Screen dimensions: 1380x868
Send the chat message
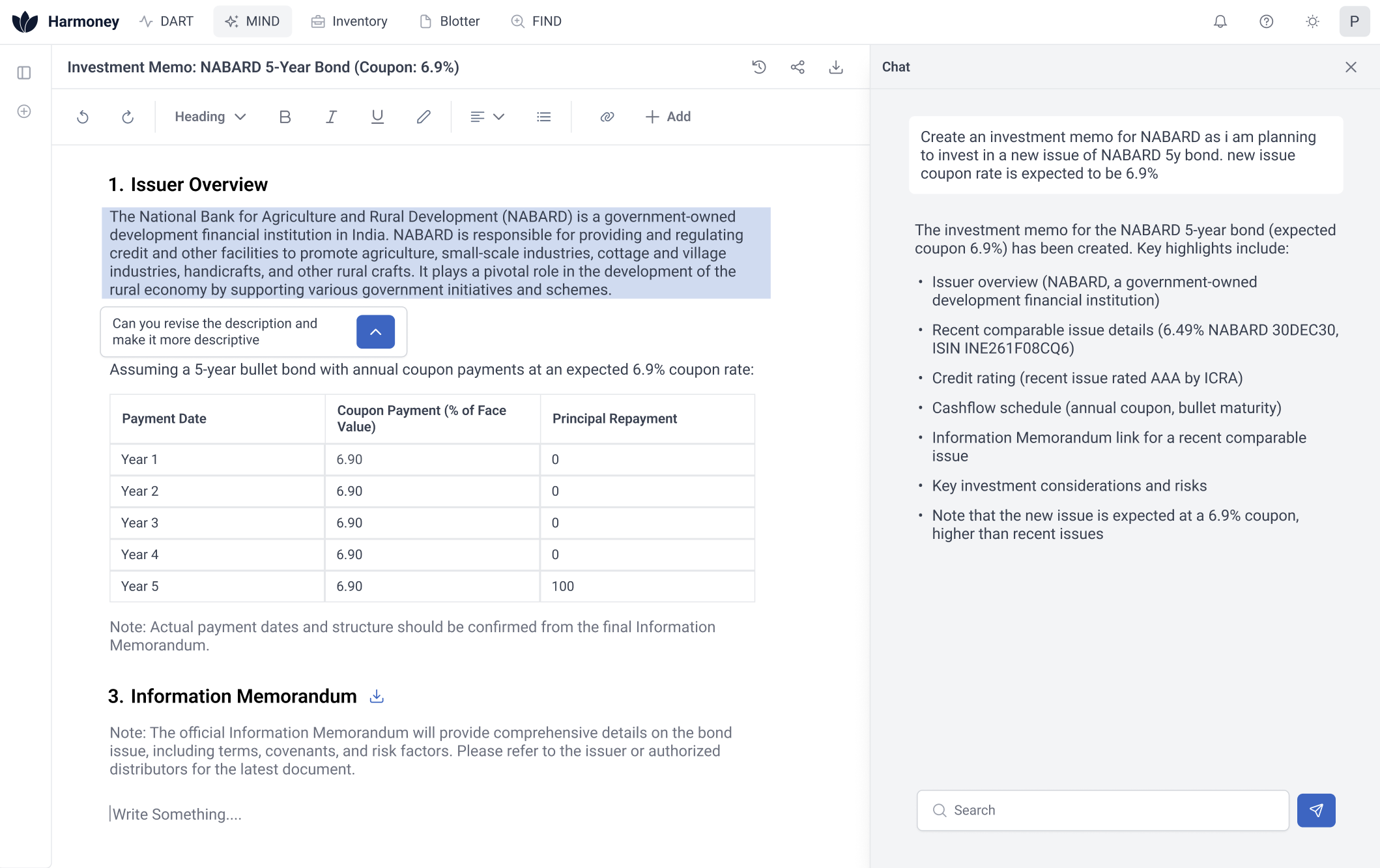(1316, 811)
